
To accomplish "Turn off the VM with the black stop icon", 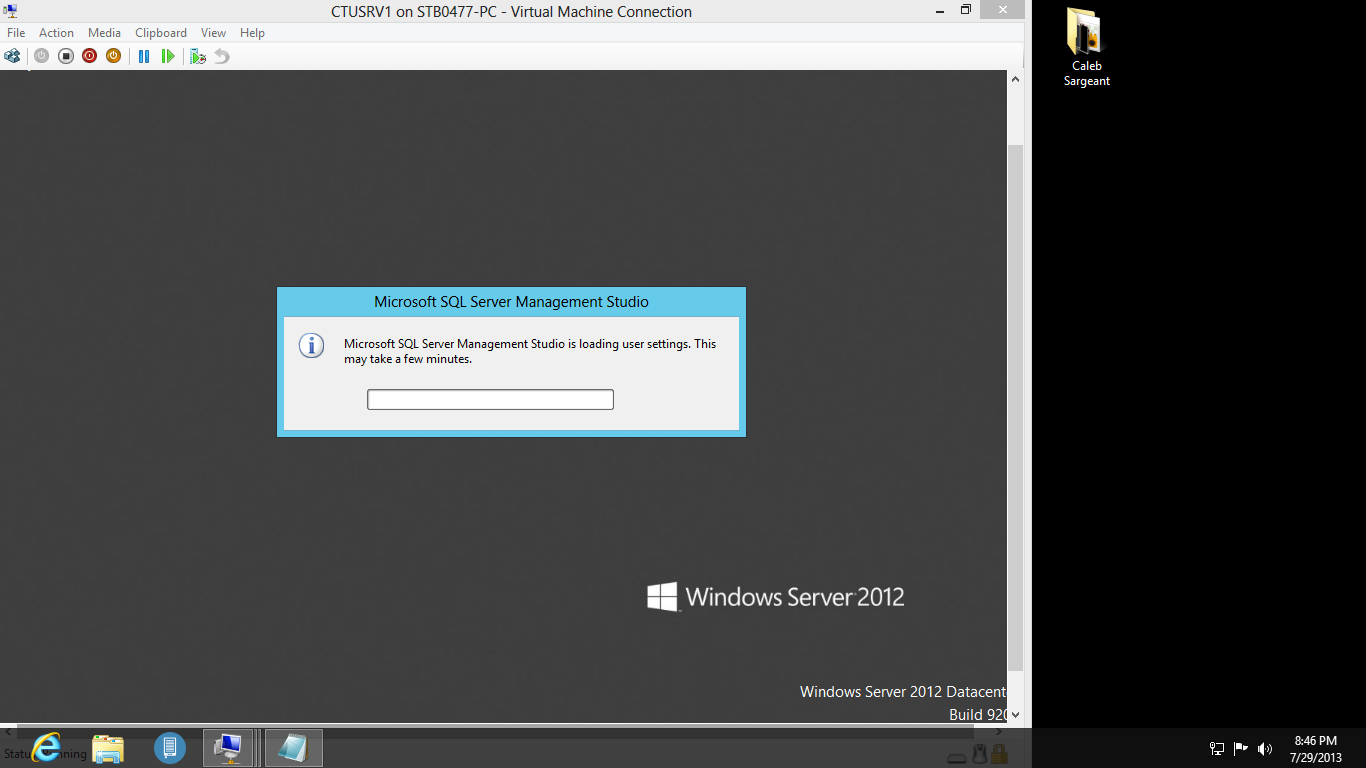I will (65, 56).
